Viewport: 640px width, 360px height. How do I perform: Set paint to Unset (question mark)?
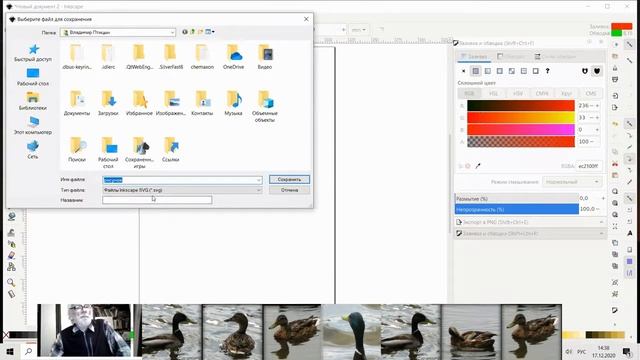tap(548, 71)
